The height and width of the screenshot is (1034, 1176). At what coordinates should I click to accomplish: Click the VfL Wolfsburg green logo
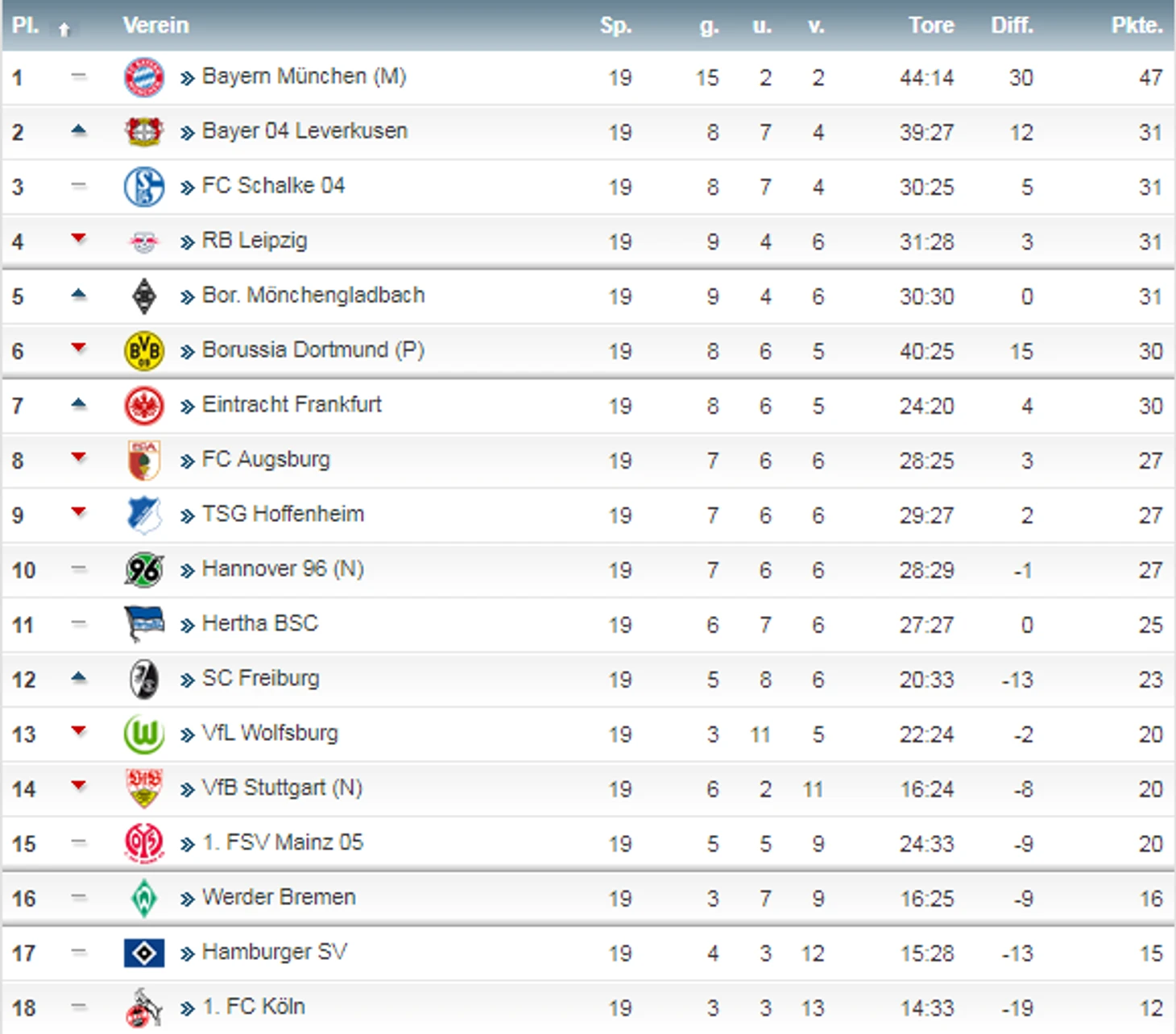(x=144, y=734)
